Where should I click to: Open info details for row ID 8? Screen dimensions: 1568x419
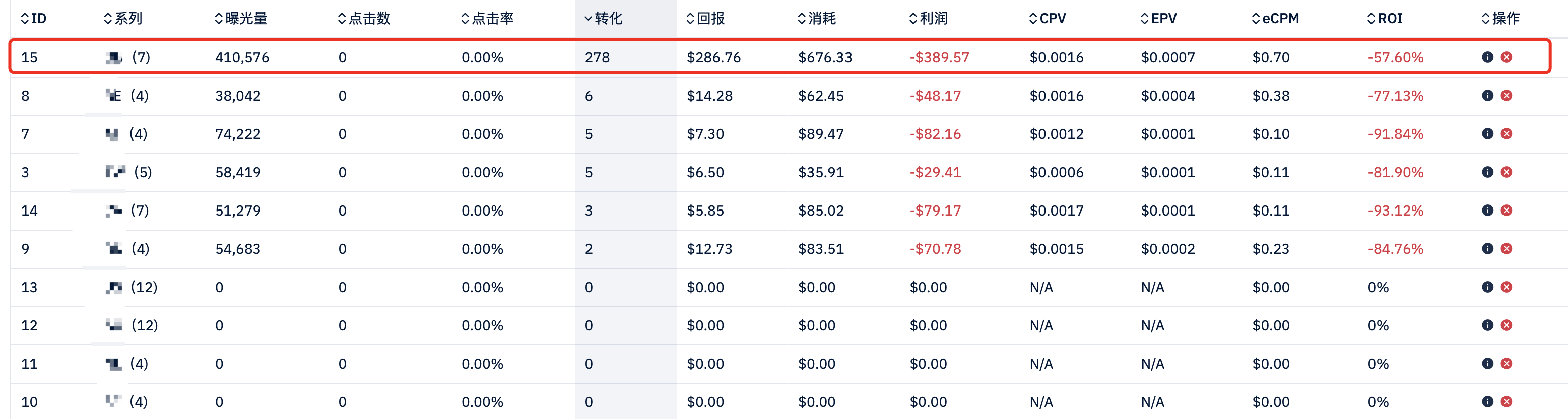(1487, 96)
